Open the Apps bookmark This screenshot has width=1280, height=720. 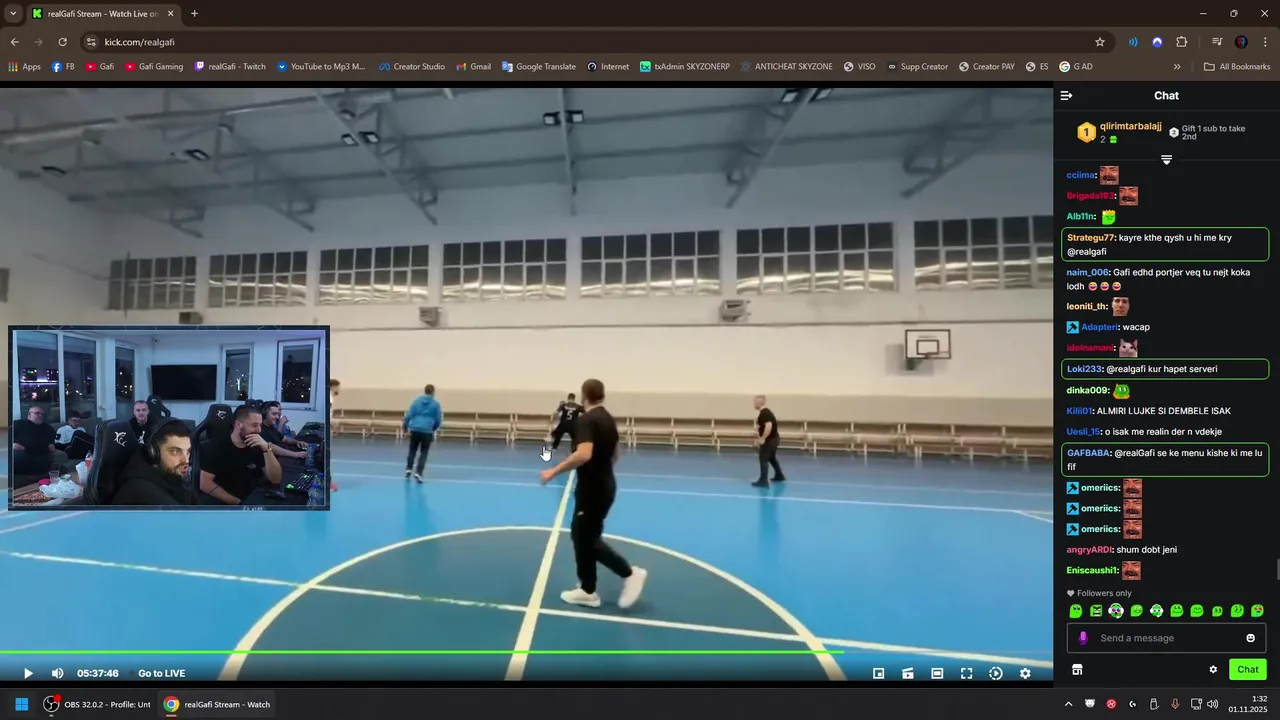pos(24,67)
